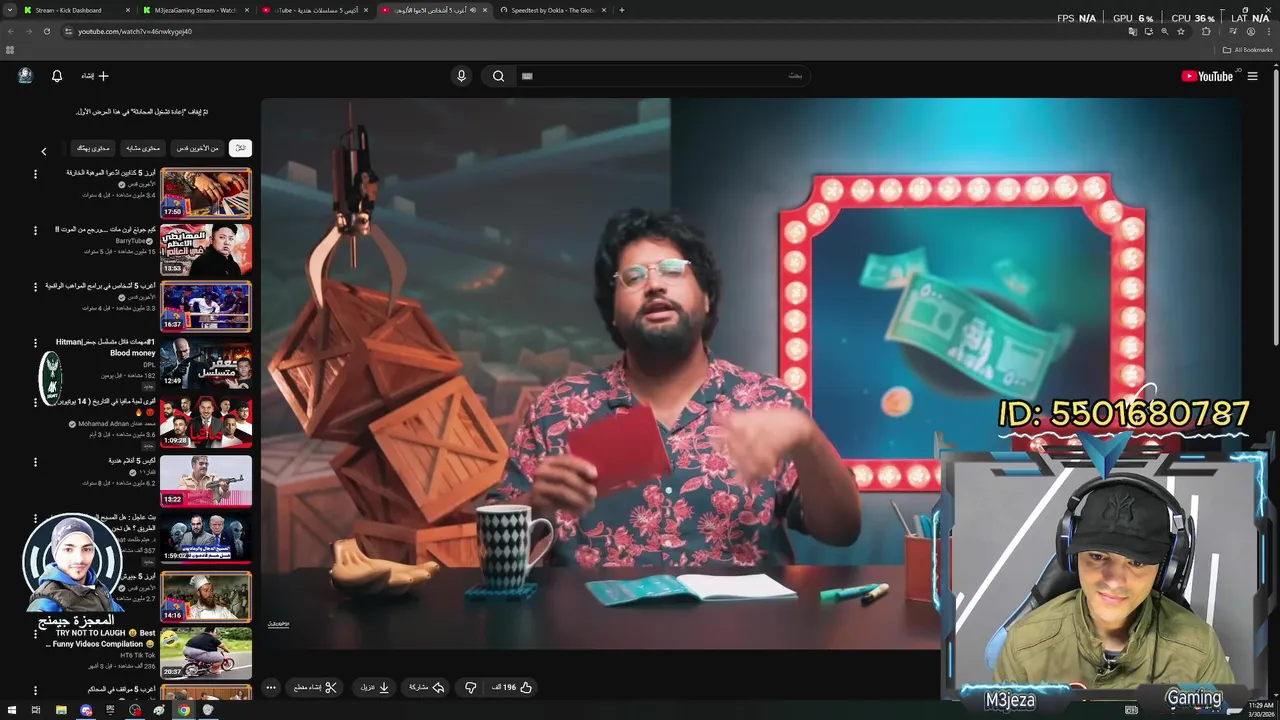Open File Explorer from taskbar
The image size is (1280, 720).
click(x=61, y=710)
